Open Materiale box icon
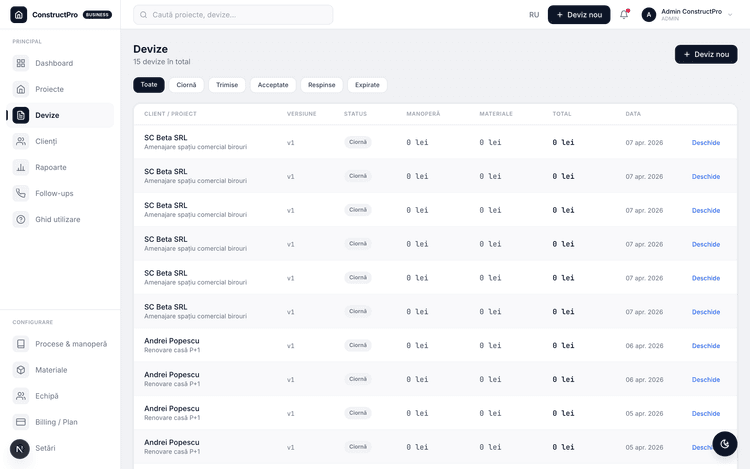750x469 pixels. tap(21, 370)
